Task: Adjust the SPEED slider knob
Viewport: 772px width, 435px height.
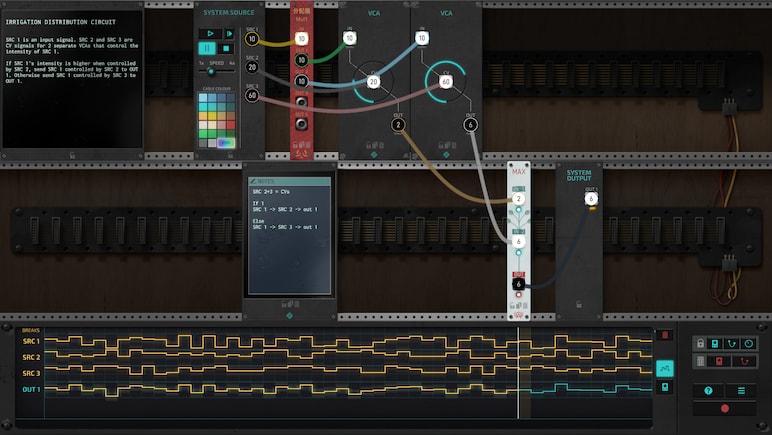Action: point(211,72)
